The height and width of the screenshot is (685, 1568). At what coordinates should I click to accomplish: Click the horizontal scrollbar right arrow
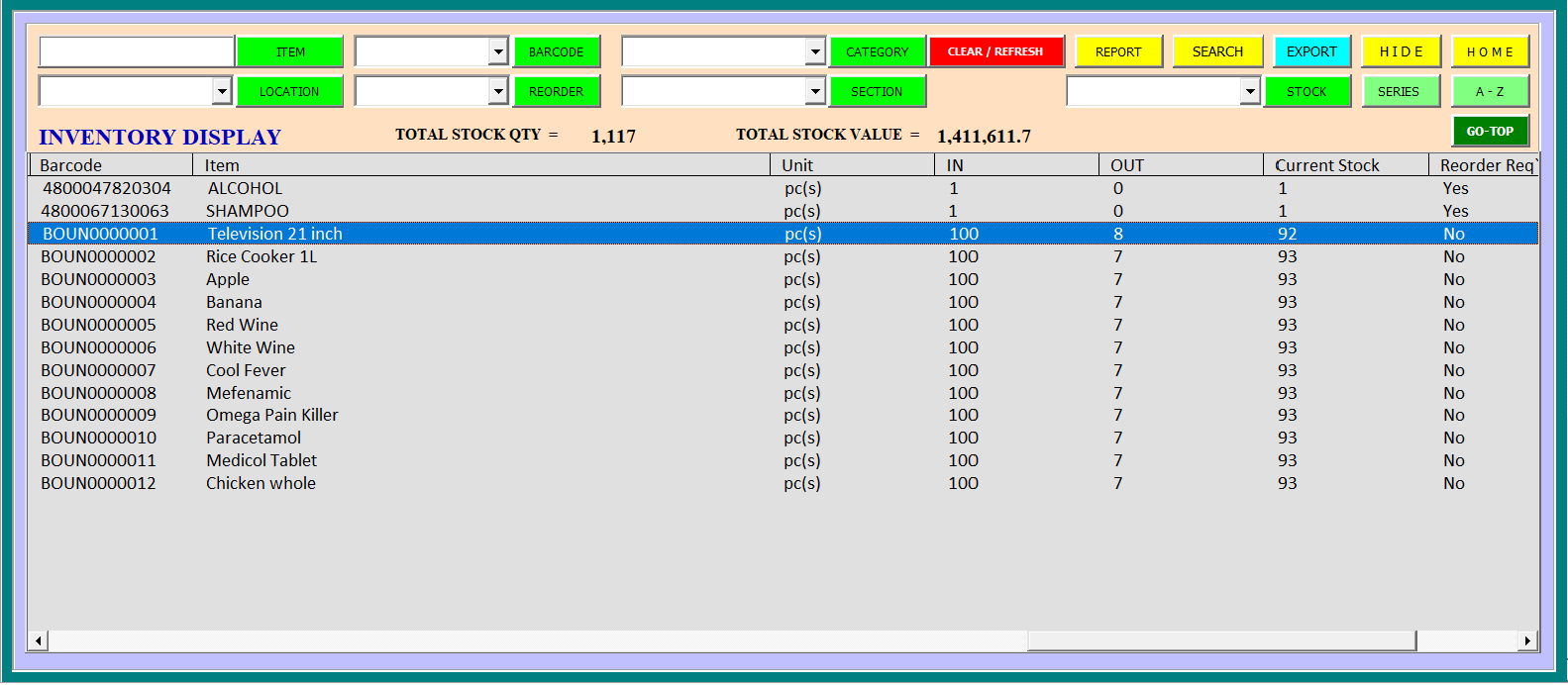coord(1527,640)
